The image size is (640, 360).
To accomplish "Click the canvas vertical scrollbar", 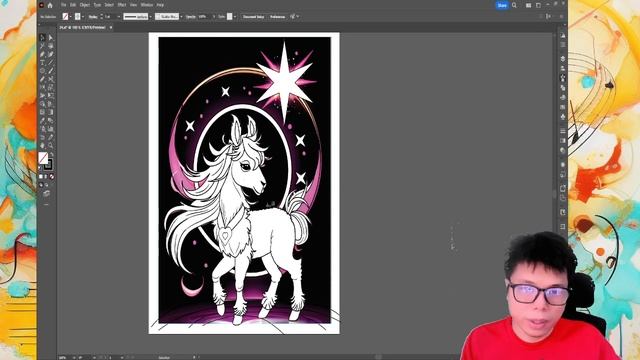I will coord(555,192).
